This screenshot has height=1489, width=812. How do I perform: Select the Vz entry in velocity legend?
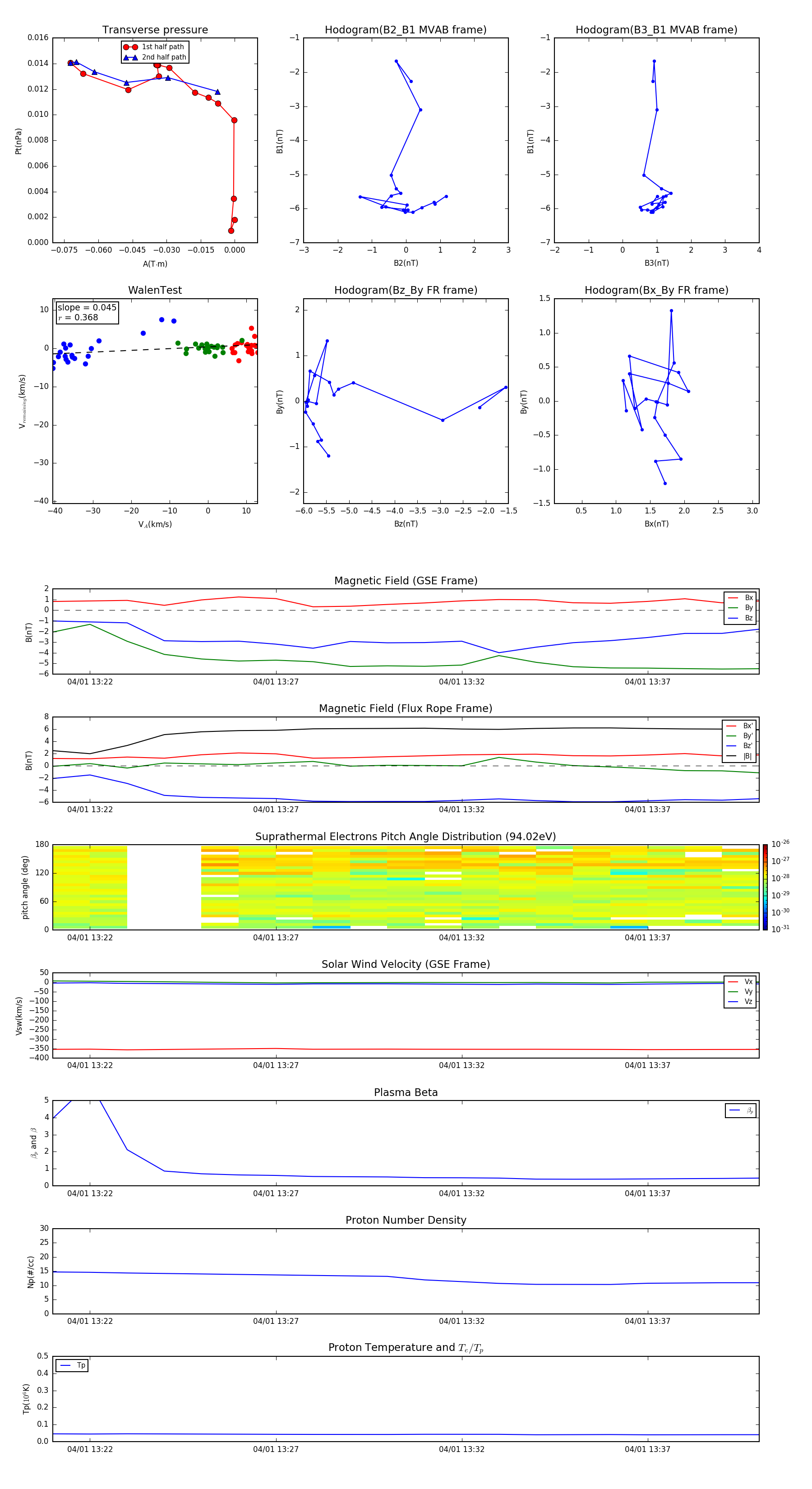coord(740,1002)
